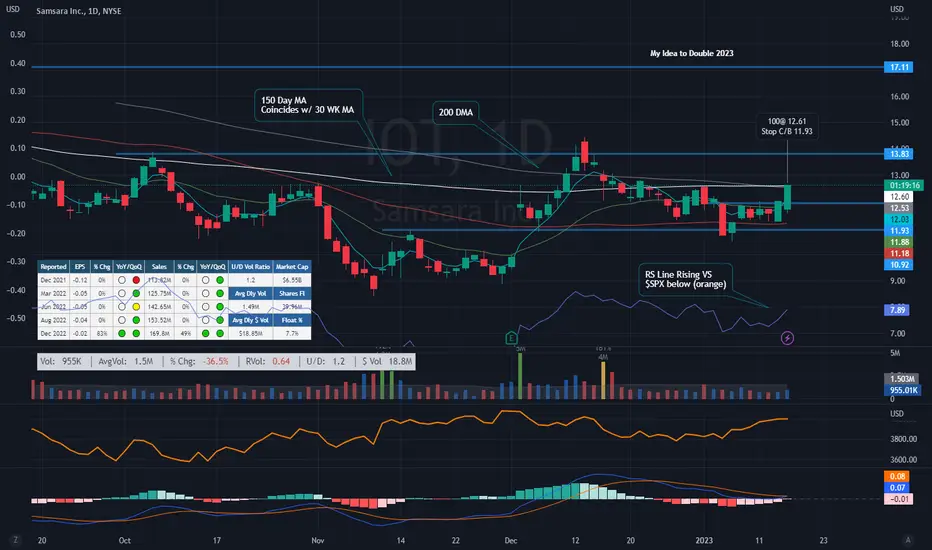Select the 'RS Line Rising VS $SPX' note
This screenshot has width=932, height=550.
pos(686,279)
